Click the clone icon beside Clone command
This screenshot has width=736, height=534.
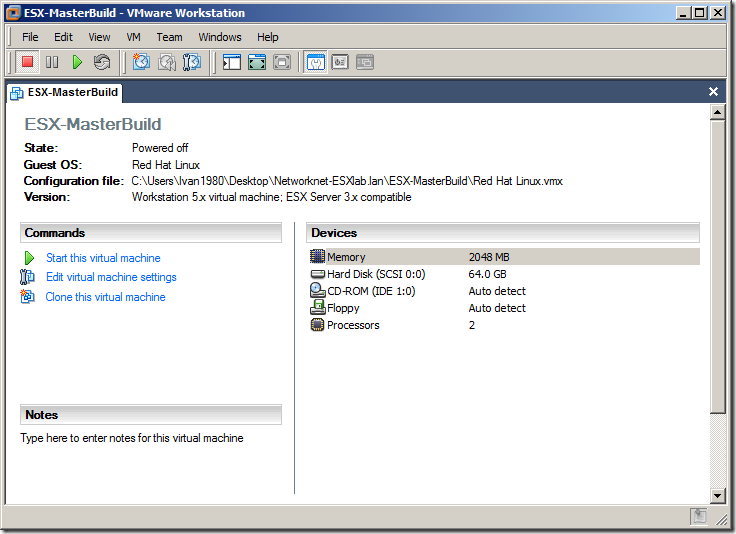(27, 297)
